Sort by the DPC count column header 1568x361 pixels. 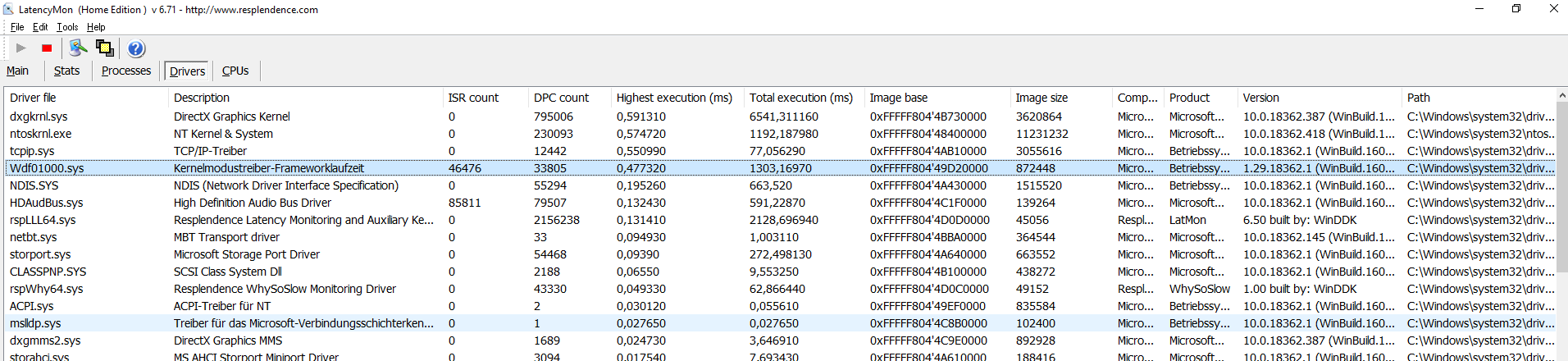point(569,98)
